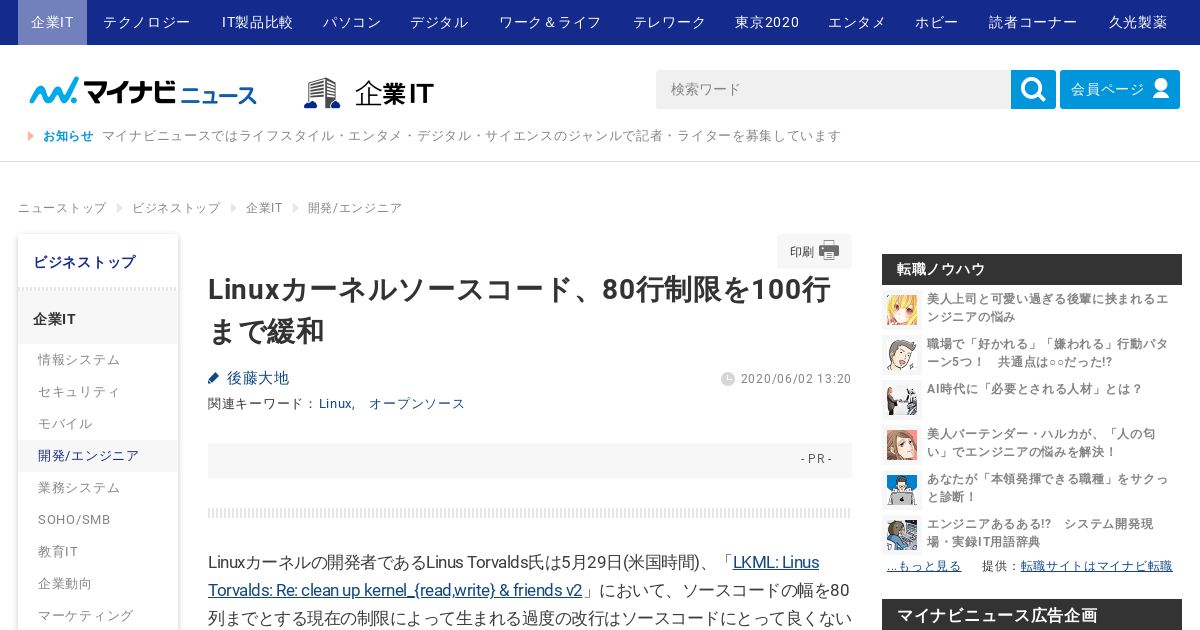Open thumbnail of 職場で「好かれる」「嫌われる」 article
The height and width of the screenshot is (630, 1200).
coord(902,354)
